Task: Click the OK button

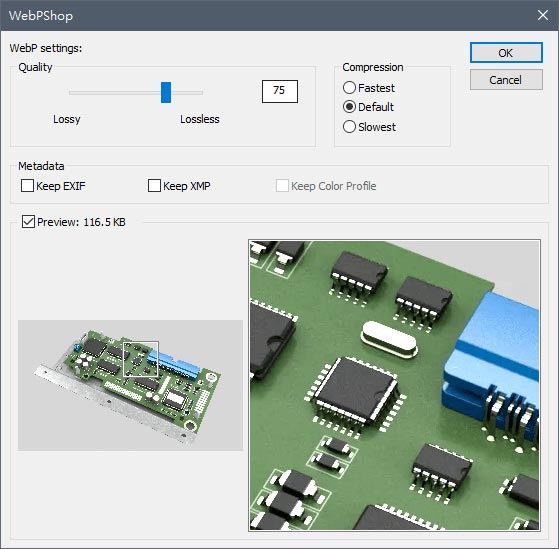Action: click(506, 53)
